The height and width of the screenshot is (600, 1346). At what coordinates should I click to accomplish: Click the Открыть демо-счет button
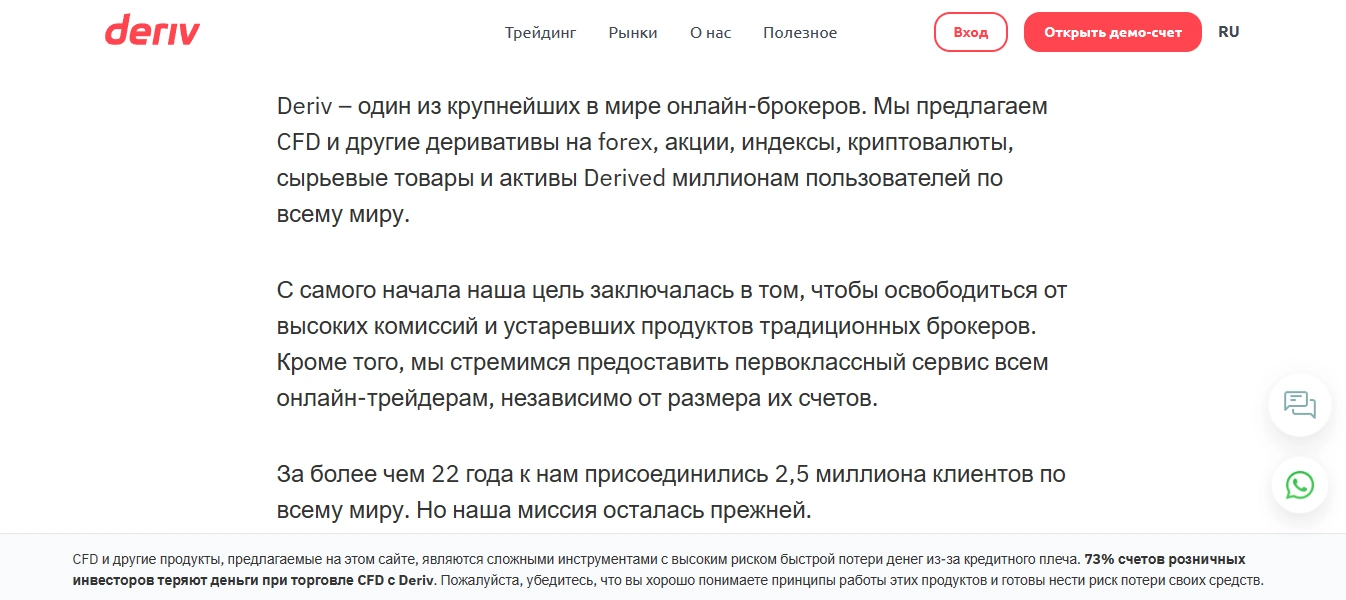[x=1112, y=32]
